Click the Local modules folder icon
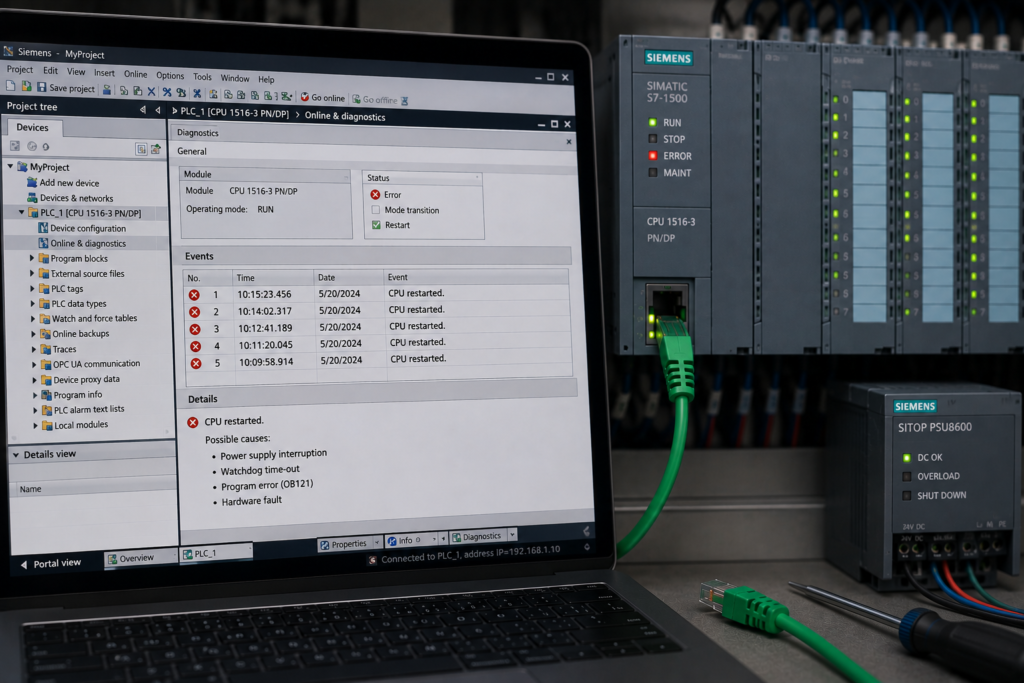The height and width of the screenshot is (683, 1024). [47, 425]
